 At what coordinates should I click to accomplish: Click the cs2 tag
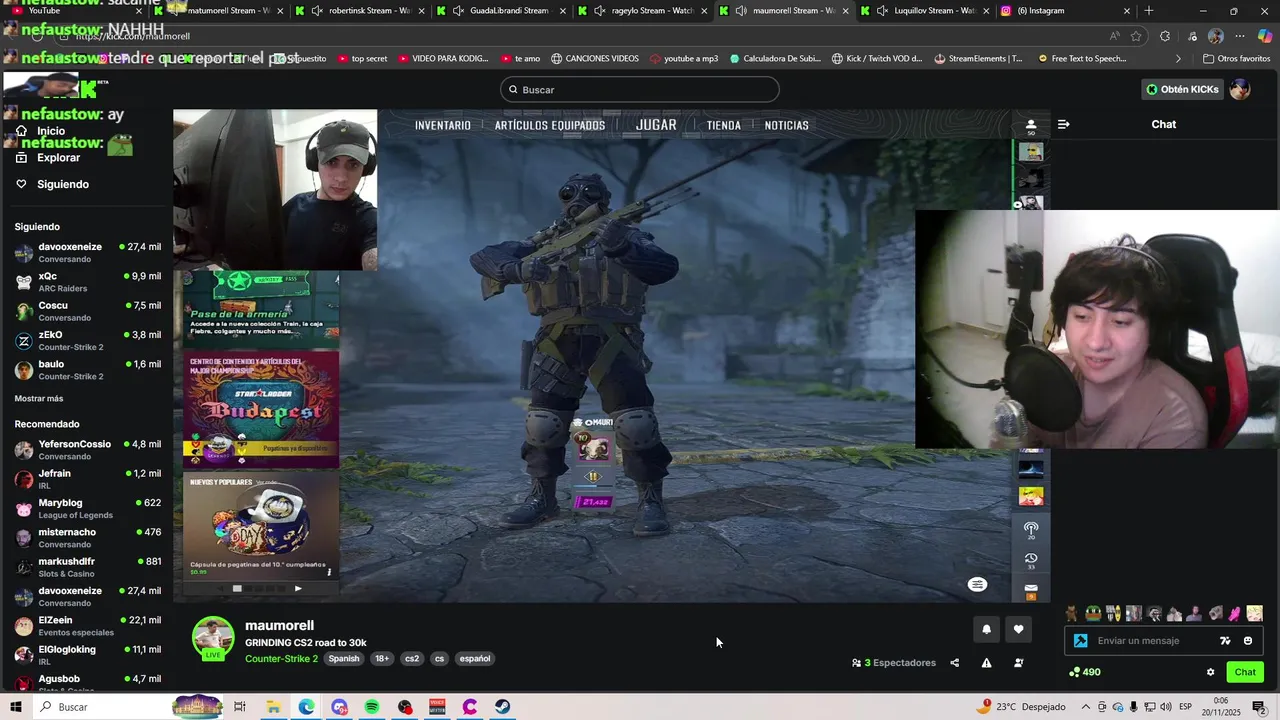(x=412, y=659)
